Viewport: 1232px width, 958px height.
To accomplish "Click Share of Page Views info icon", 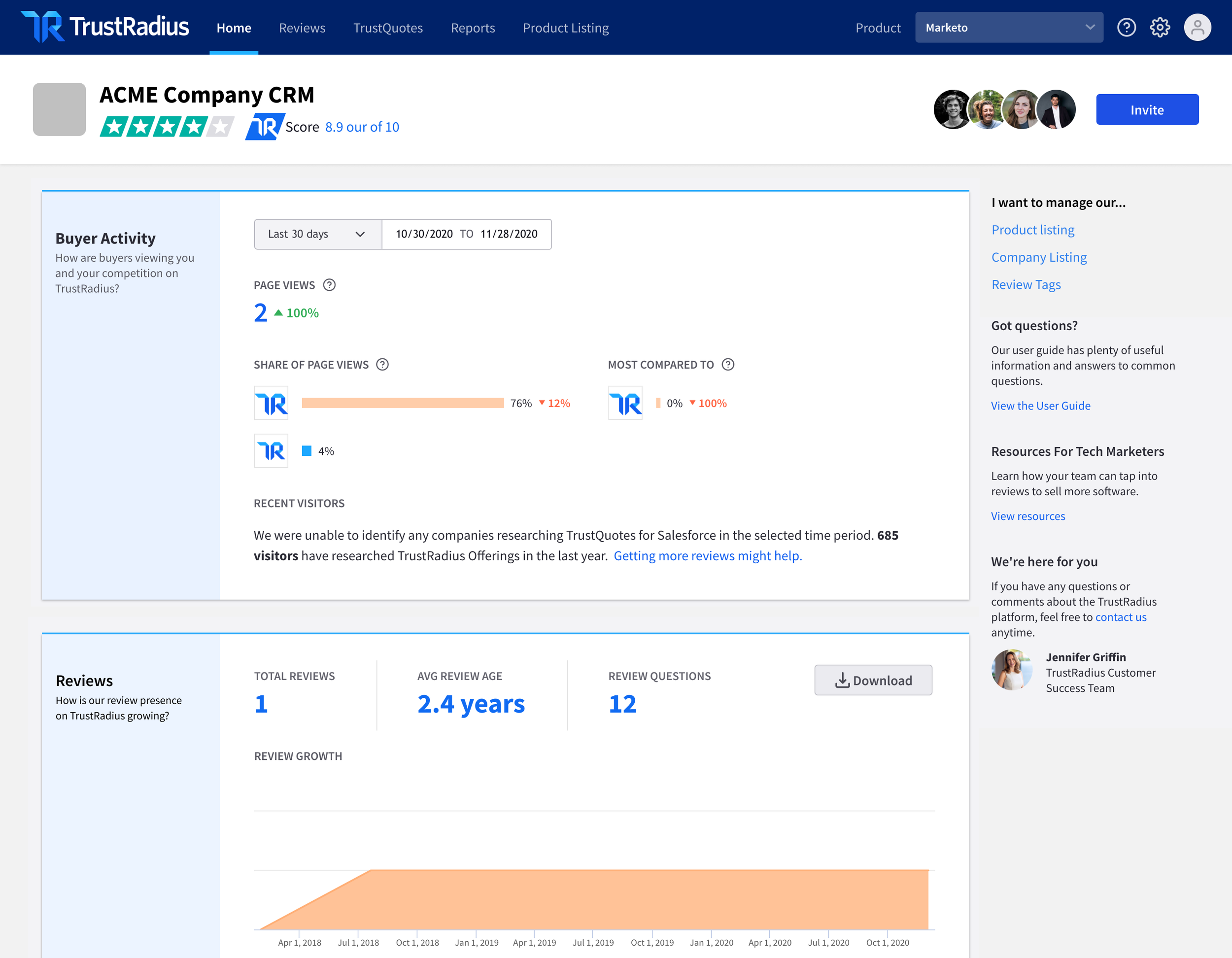I will [382, 365].
